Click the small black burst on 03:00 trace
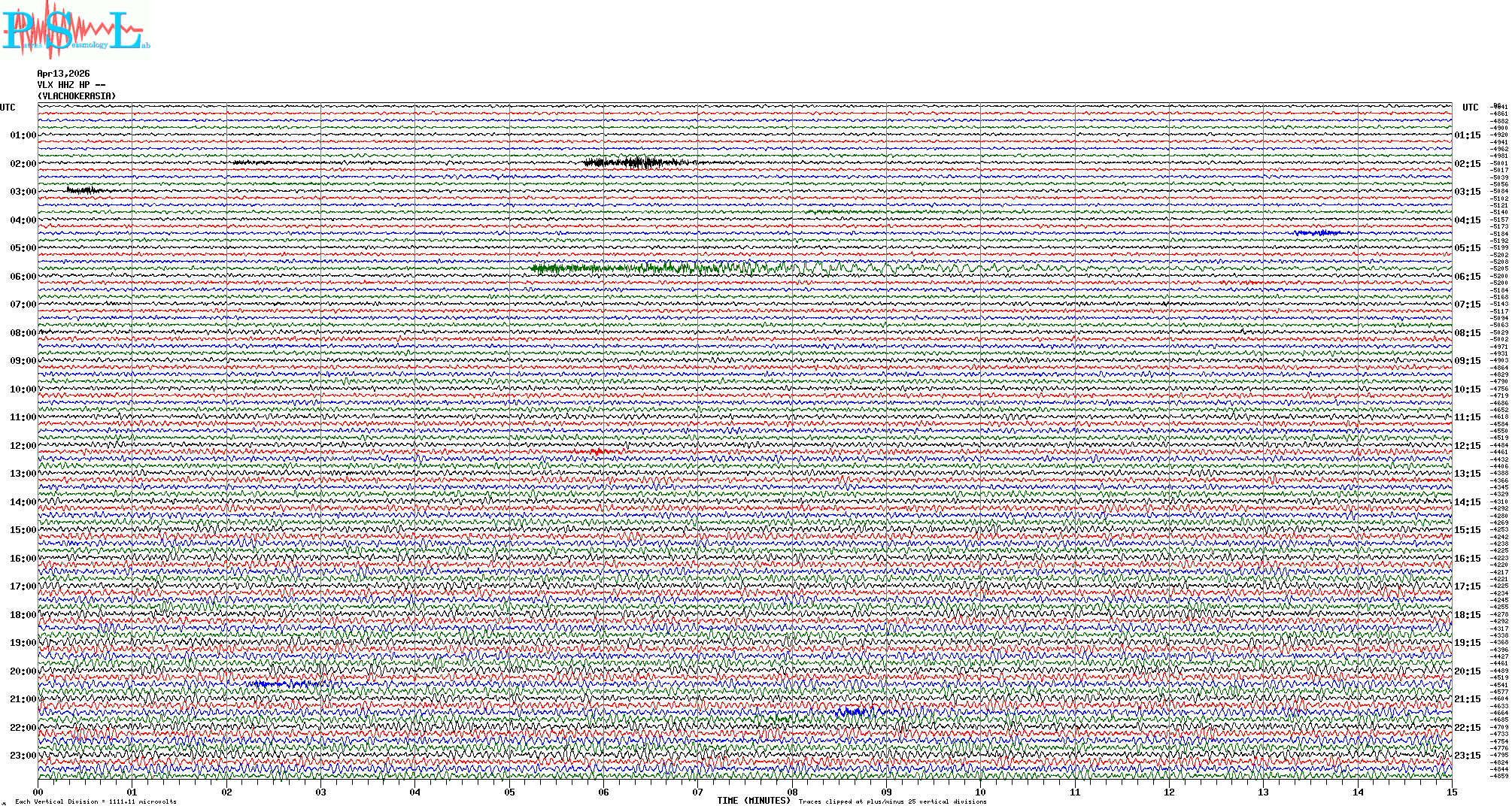The height and width of the screenshot is (812, 1512). [x=83, y=190]
